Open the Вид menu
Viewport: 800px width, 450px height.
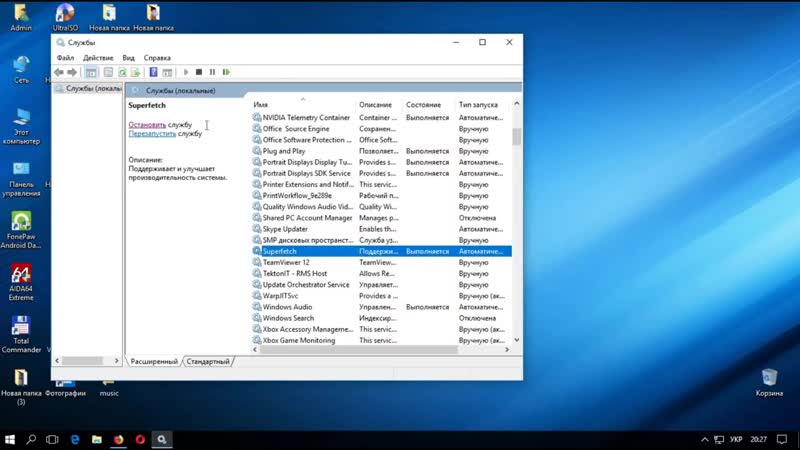(129, 58)
